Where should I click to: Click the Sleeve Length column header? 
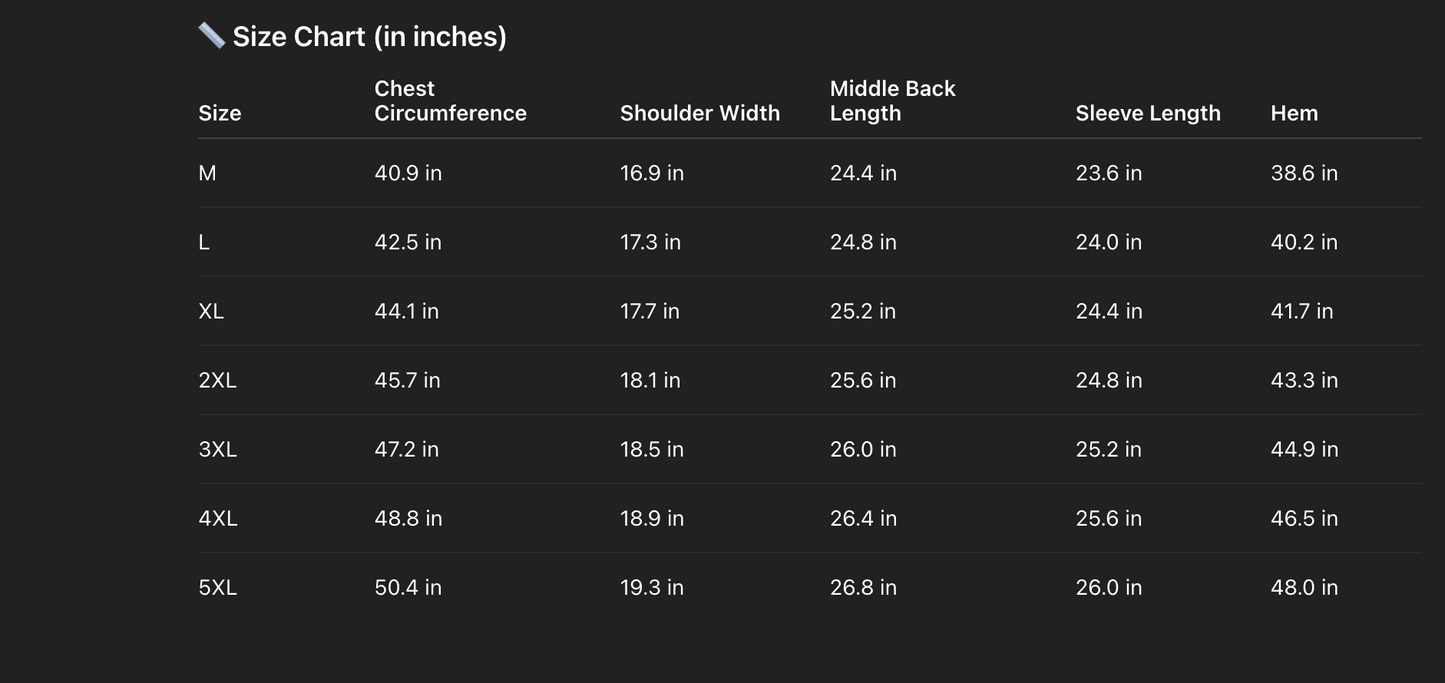click(x=1148, y=113)
